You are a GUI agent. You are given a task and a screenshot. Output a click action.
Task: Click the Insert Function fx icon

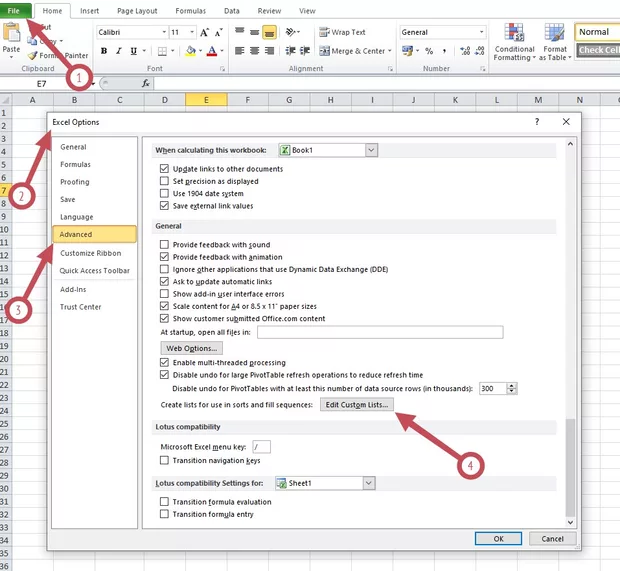click(146, 83)
